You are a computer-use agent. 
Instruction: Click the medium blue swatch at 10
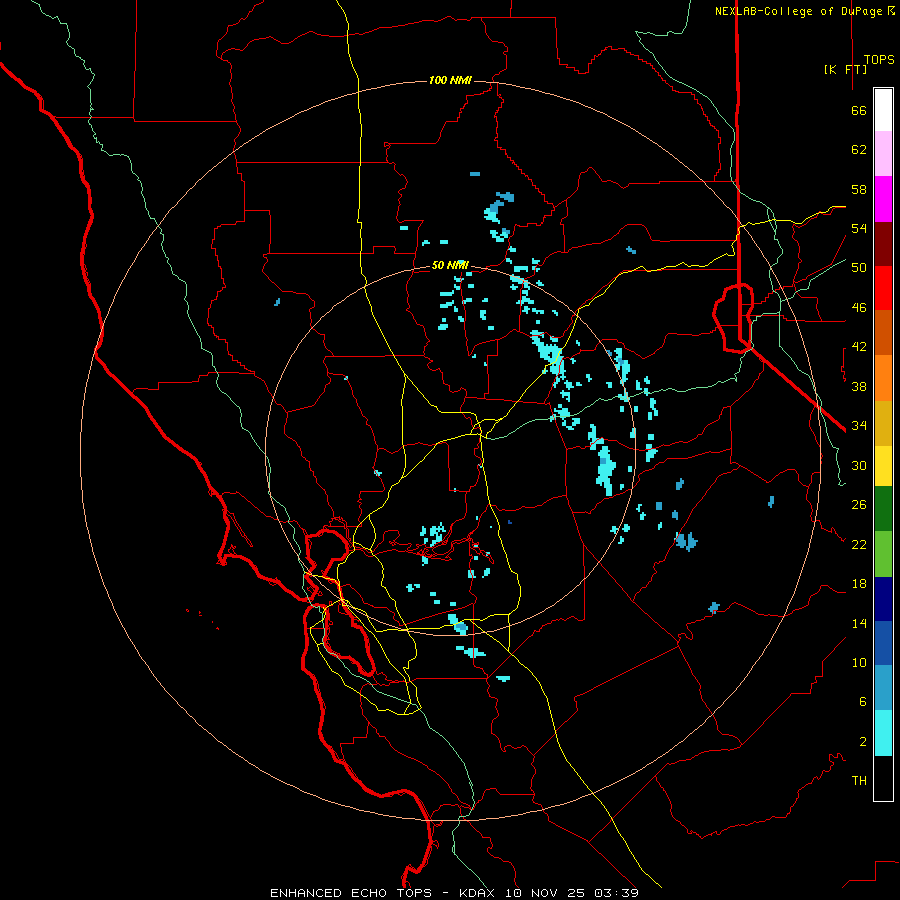tap(883, 643)
